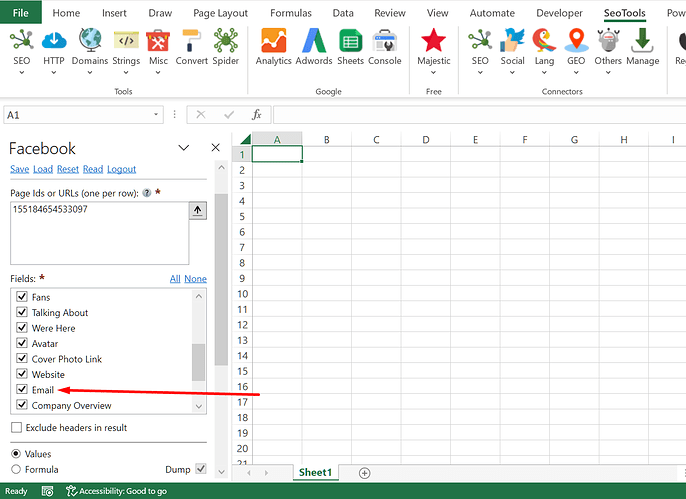Open the SEO connectors icon
The width and height of the screenshot is (686, 499).
480,40
